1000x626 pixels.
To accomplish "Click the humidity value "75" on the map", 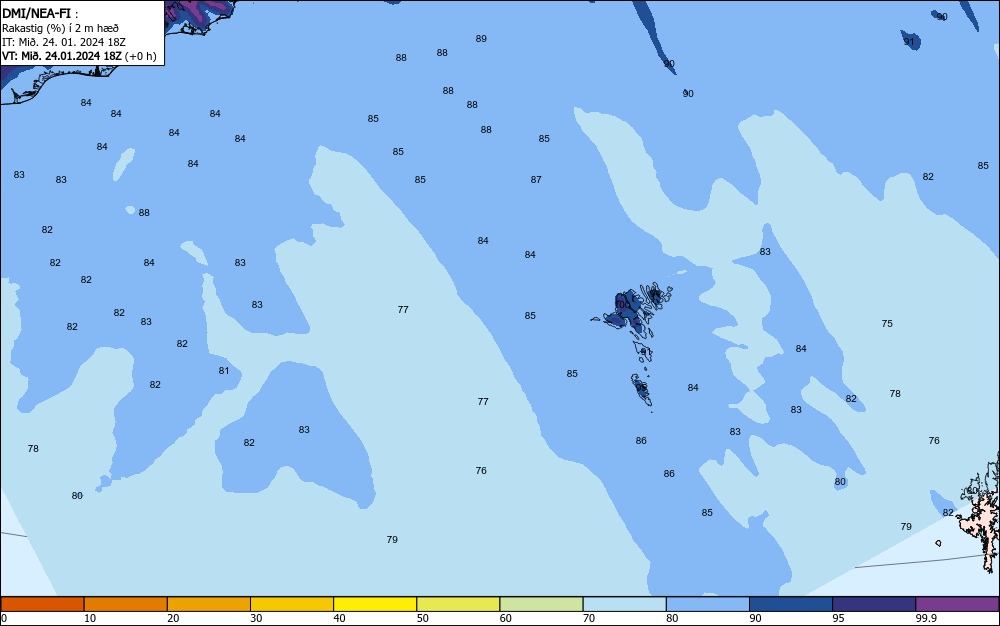I will (x=887, y=324).
